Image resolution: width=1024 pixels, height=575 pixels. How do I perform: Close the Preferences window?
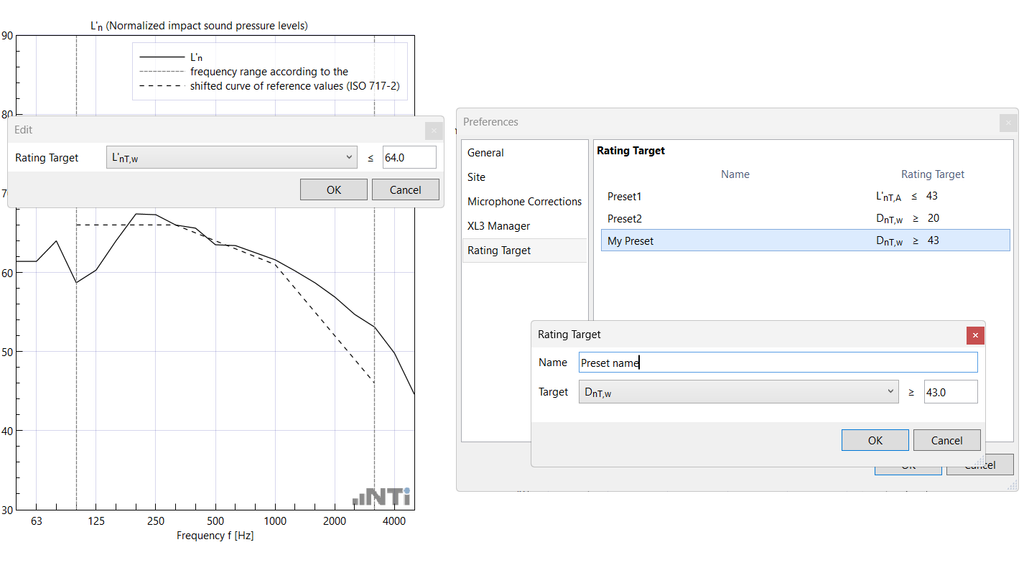1008,122
